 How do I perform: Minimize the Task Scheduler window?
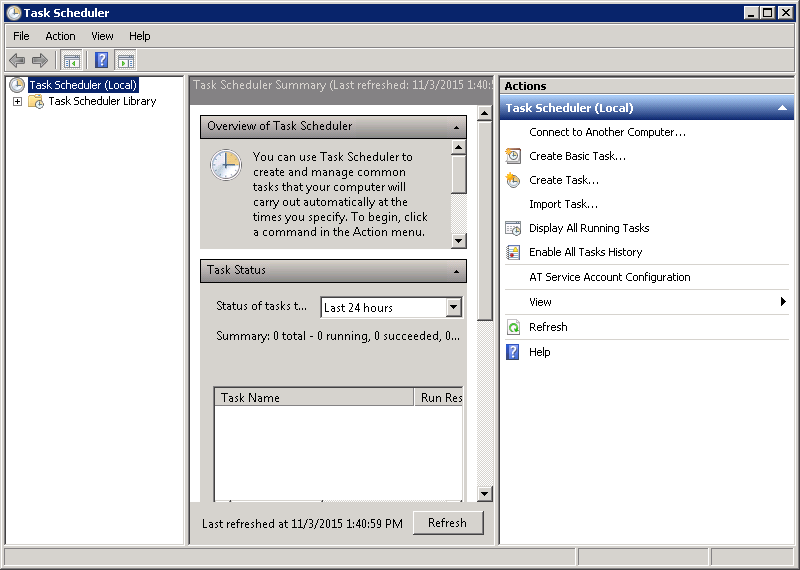tap(751, 13)
